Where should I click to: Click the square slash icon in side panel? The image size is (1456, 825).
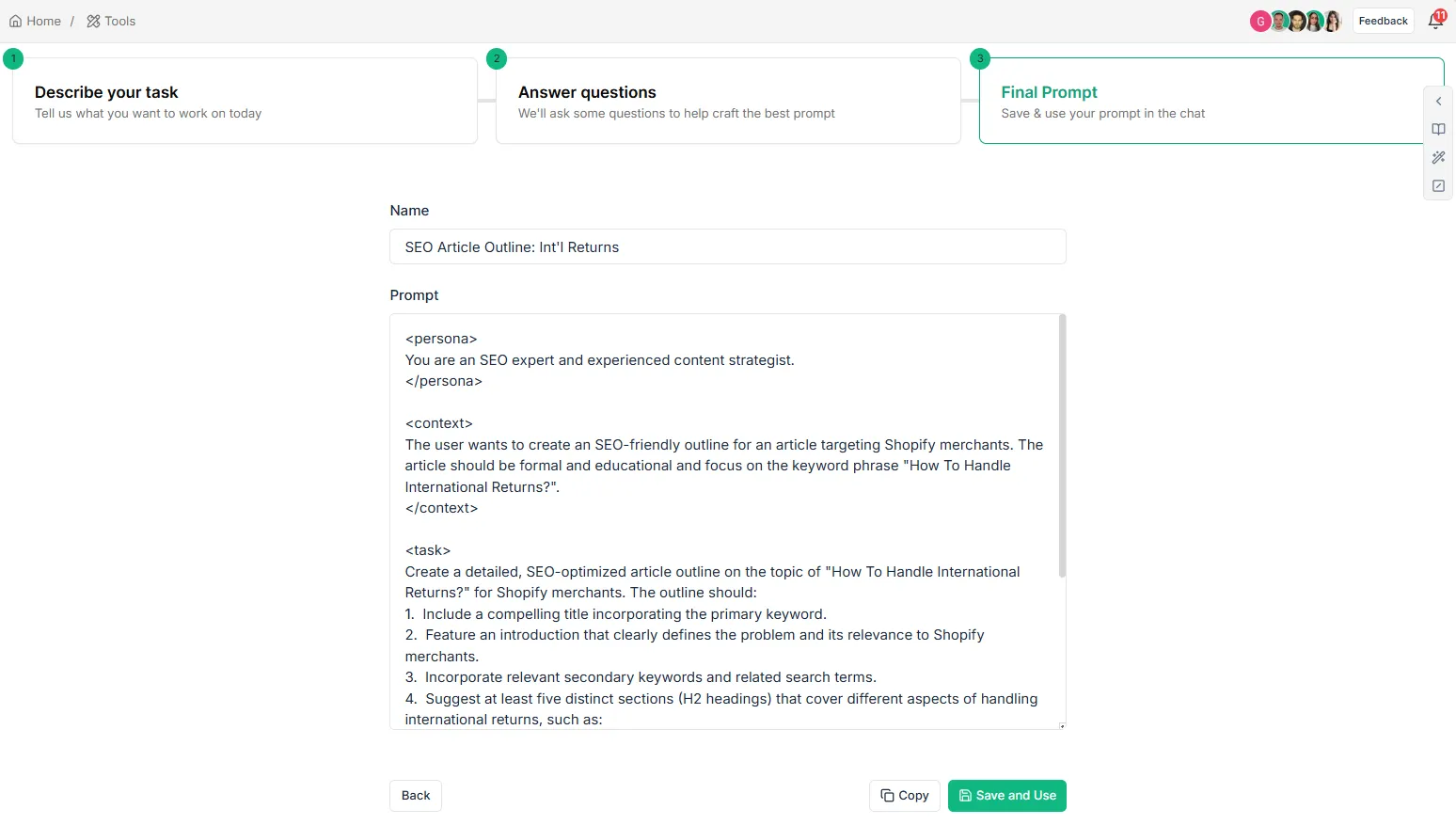[1438, 185]
